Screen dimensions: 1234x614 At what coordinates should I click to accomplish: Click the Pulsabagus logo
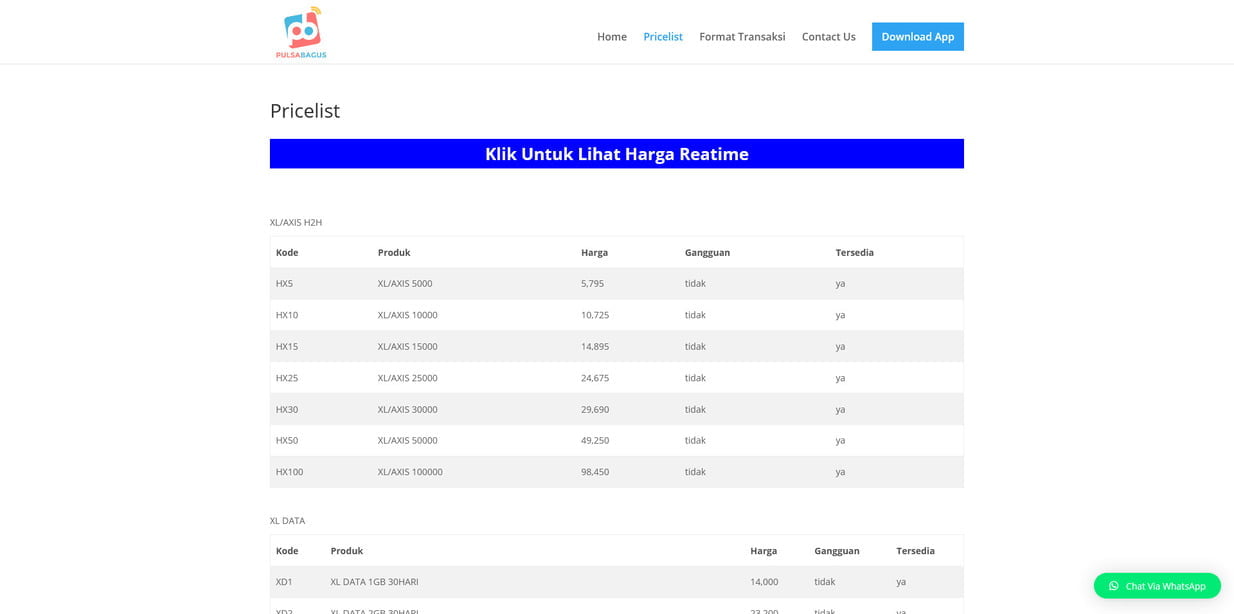pyautogui.click(x=301, y=32)
